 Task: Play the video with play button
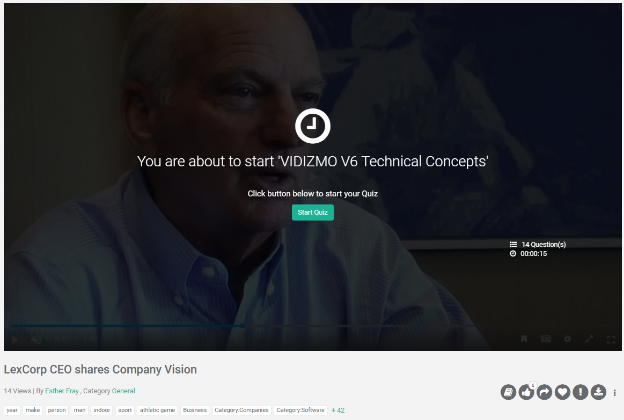pyautogui.click(x=15, y=339)
